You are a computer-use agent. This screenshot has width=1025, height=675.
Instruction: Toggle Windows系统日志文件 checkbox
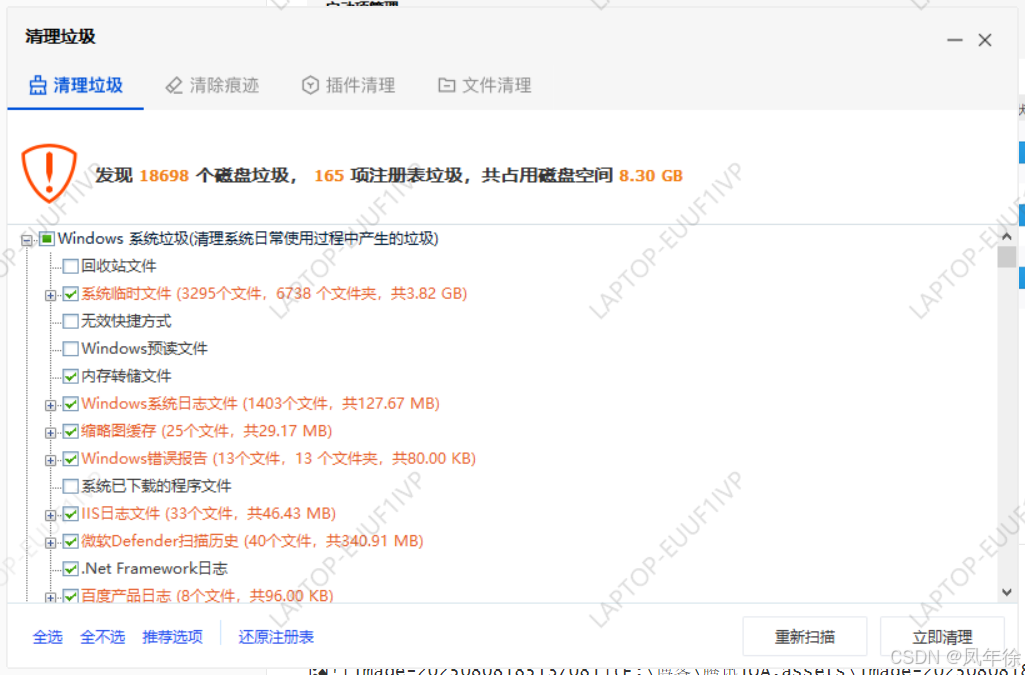click(x=71, y=404)
